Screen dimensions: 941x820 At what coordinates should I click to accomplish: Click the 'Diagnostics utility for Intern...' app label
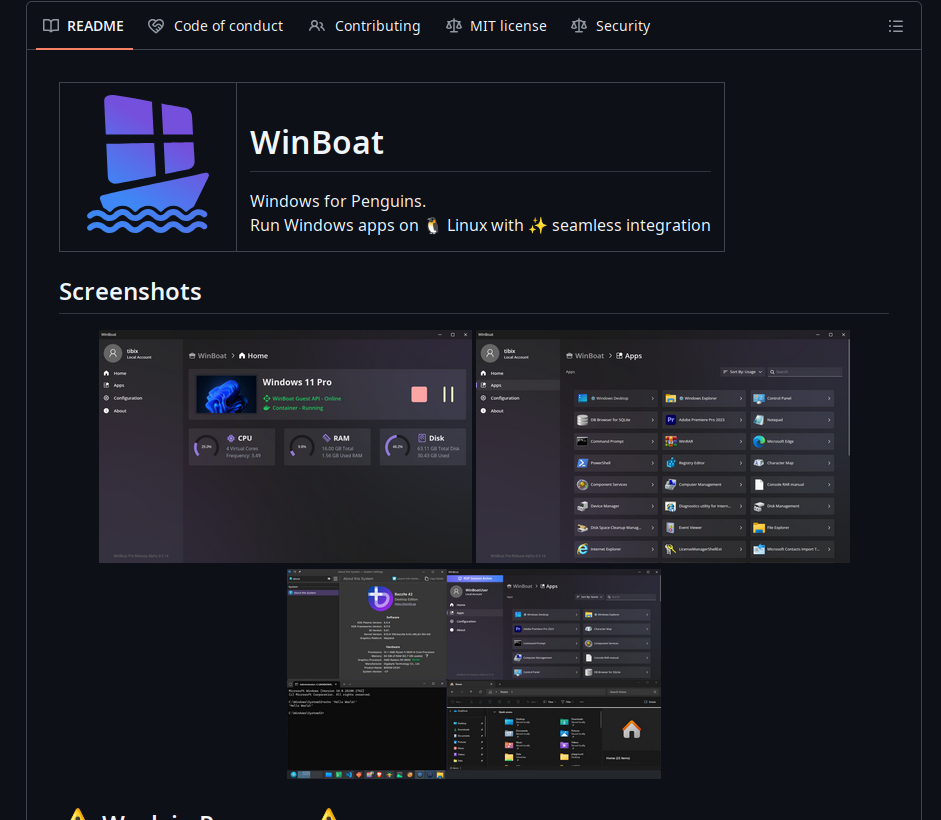pyautogui.click(x=705, y=506)
